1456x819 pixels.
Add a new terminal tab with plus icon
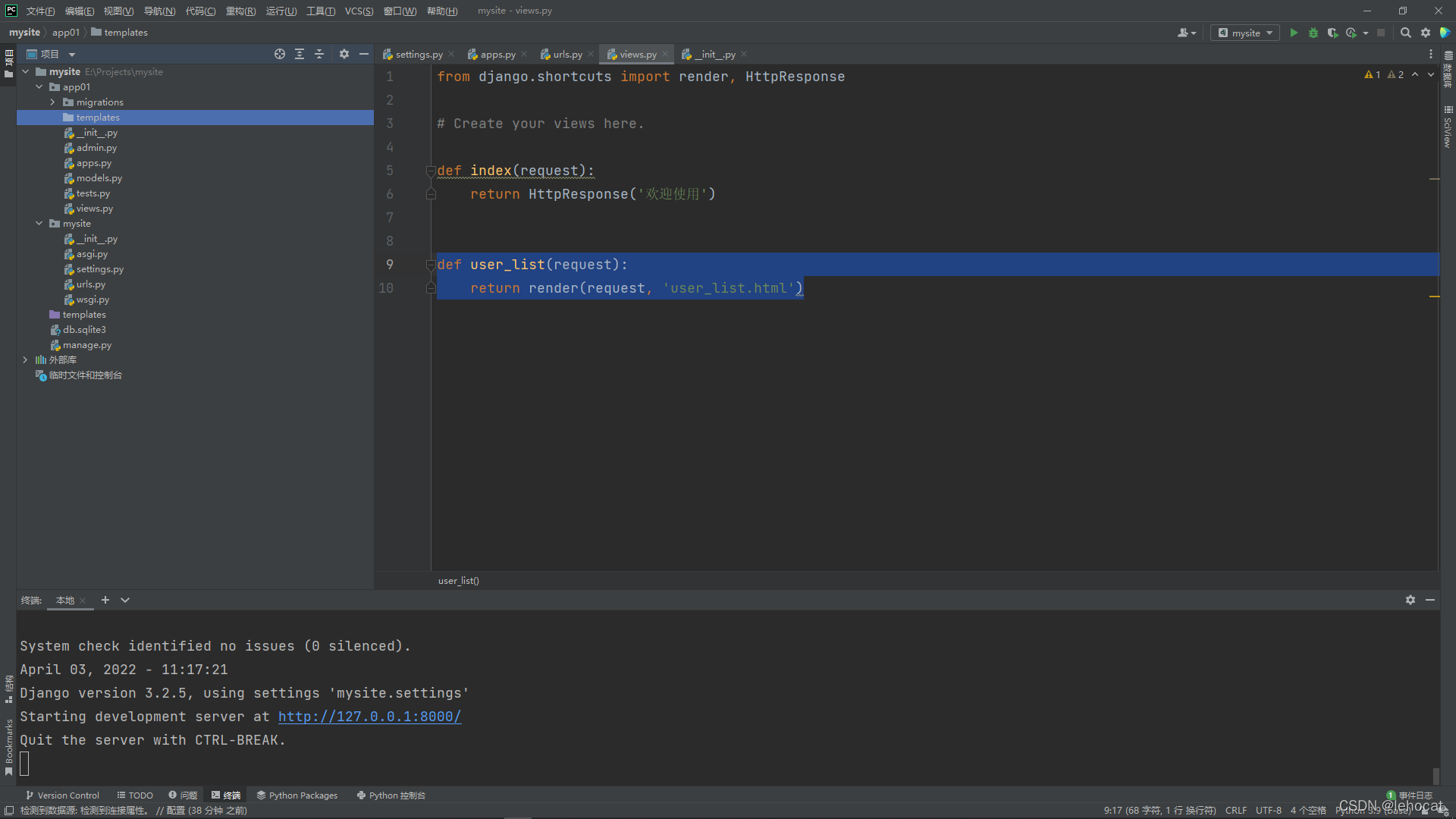pos(105,600)
